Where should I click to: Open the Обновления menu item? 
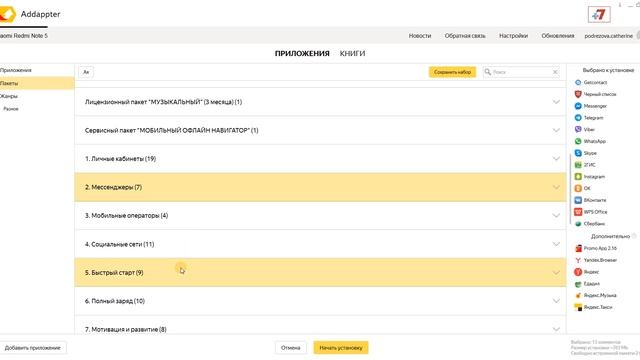[x=558, y=36]
